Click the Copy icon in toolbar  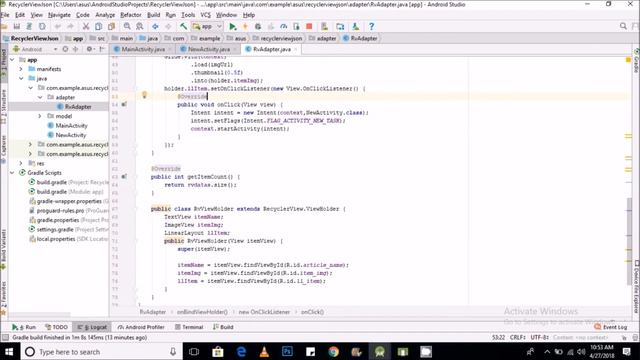pyautogui.click(x=98, y=26)
